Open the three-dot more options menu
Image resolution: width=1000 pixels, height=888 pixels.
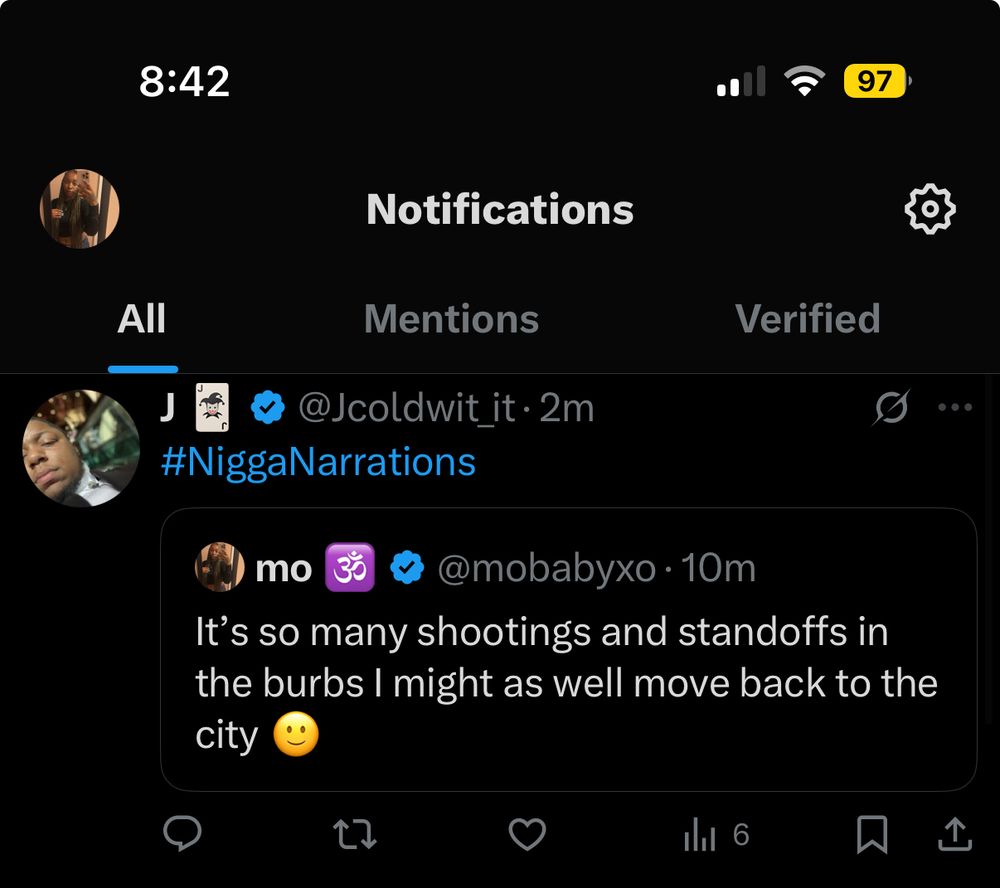tap(955, 407)
